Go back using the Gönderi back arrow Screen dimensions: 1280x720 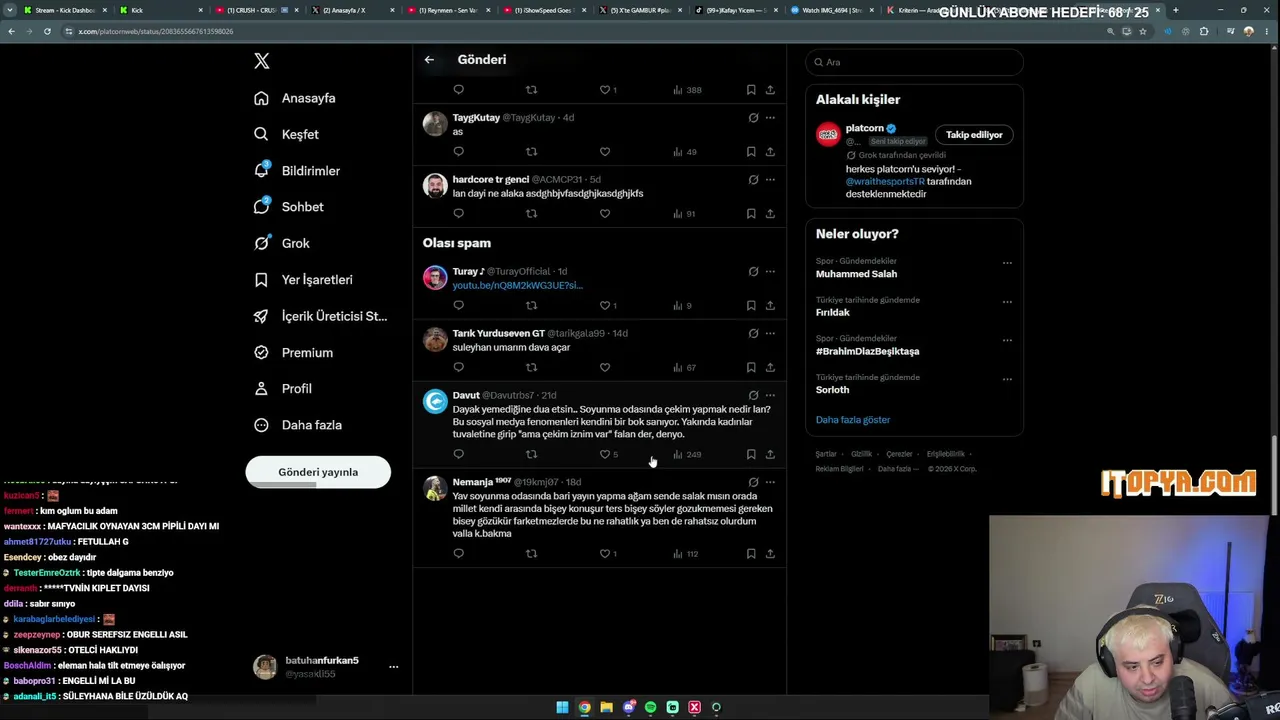pyautogui.click(x=429, y=60)
